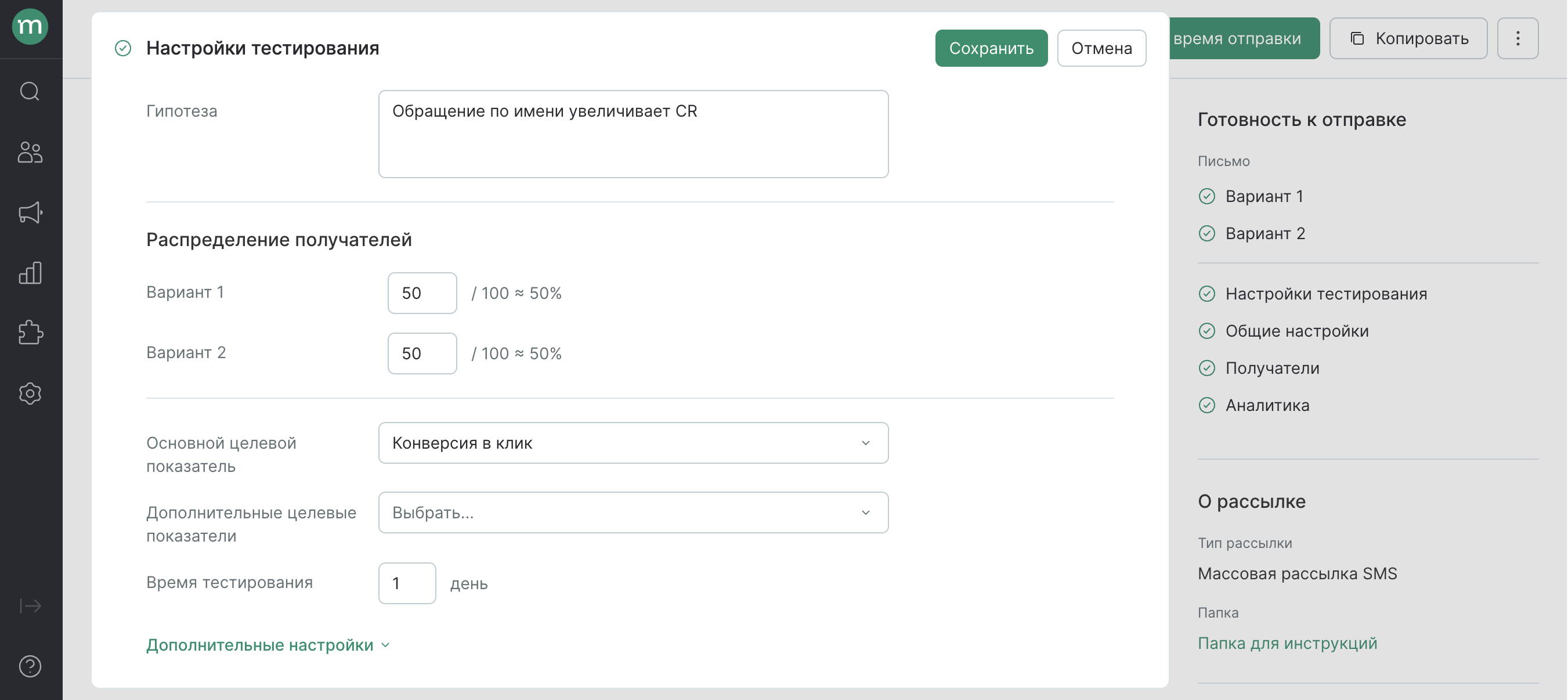Focus 'Время тестирования' days field
This screenshot has width=1568, height=700.
click(407, 583)
